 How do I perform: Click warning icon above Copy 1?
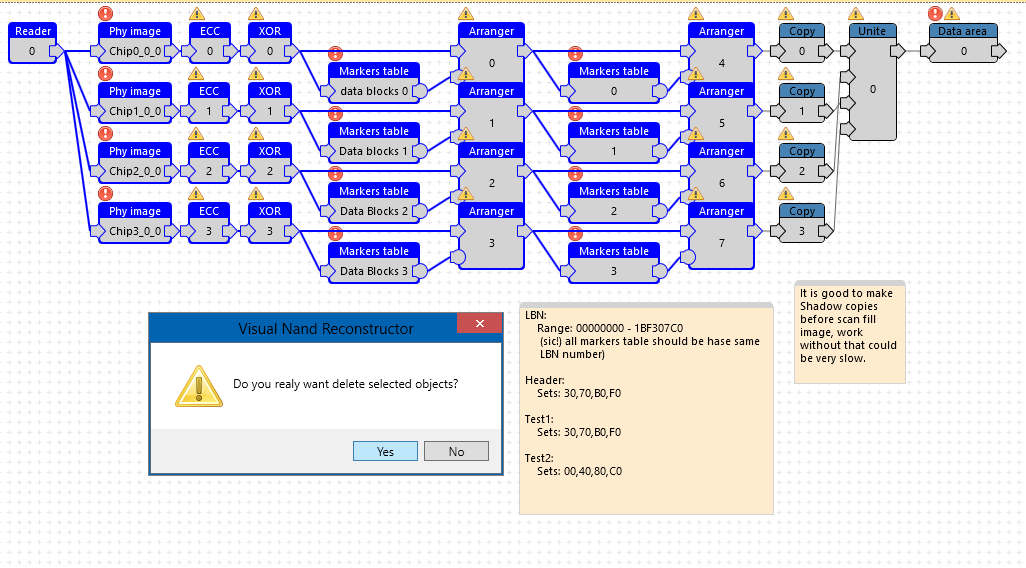(786, 74)
